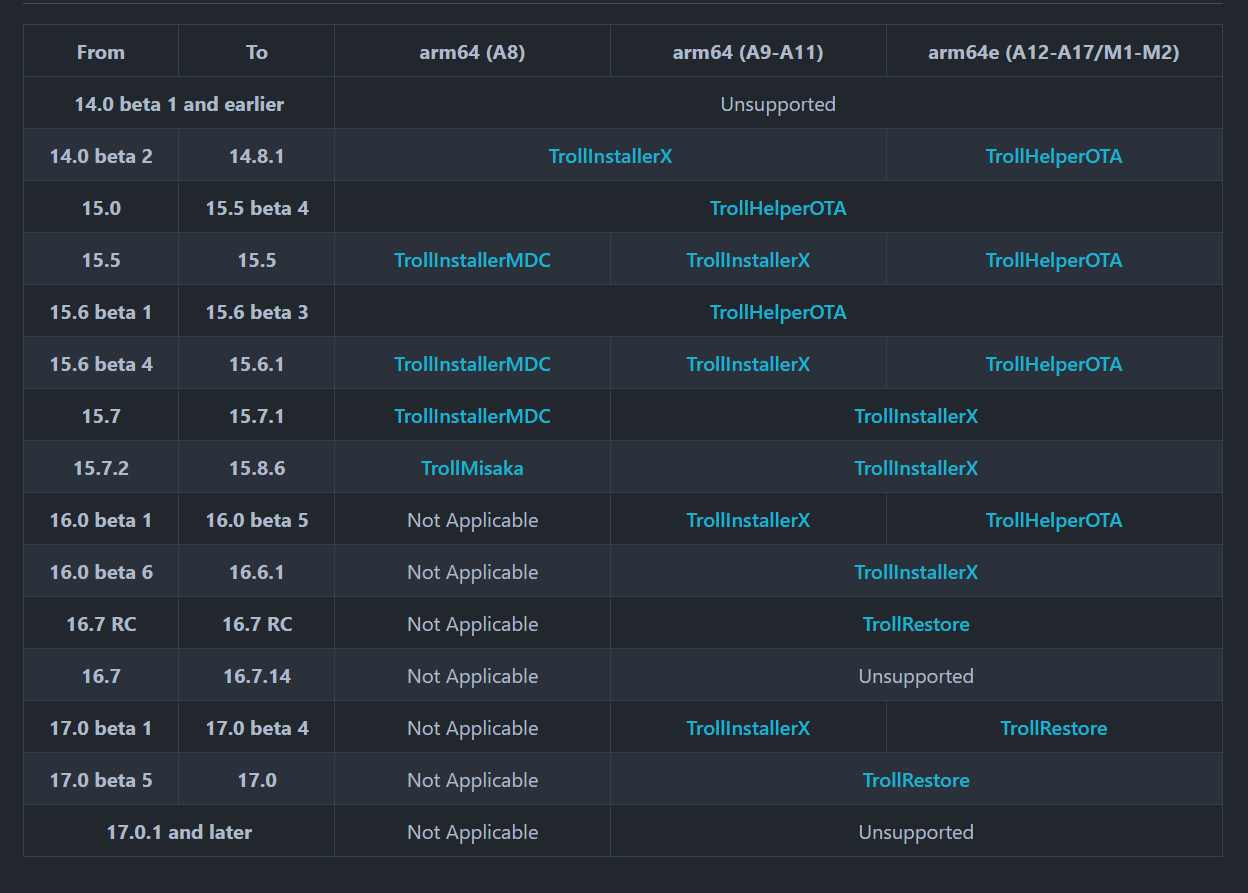The width and height of the screenshot is (1248, 893).
Task: Click TrollRestore in the 17.0 beta 5 row
Action: click(x=915, y=780)
